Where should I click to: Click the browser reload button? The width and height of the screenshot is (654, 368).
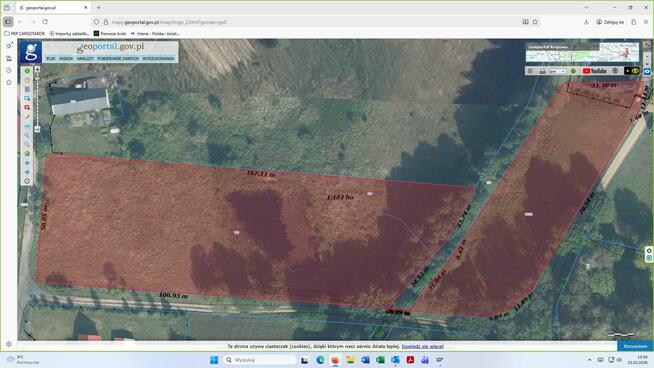tap(45, 22)
